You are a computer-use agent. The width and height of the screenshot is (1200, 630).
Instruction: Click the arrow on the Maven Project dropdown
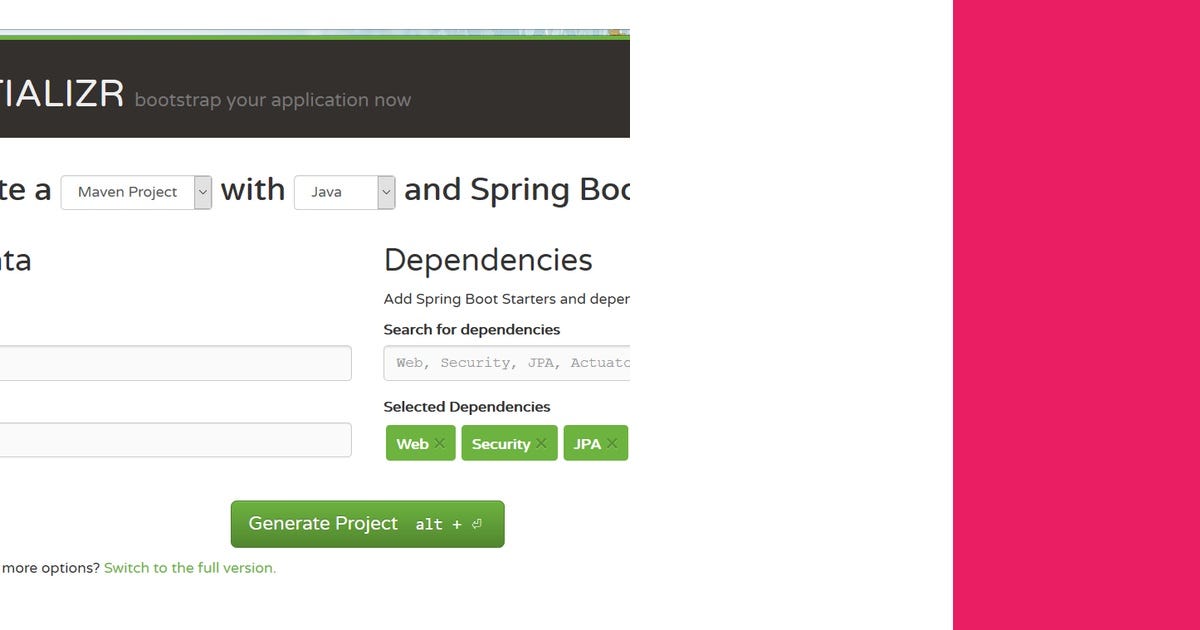203,192
